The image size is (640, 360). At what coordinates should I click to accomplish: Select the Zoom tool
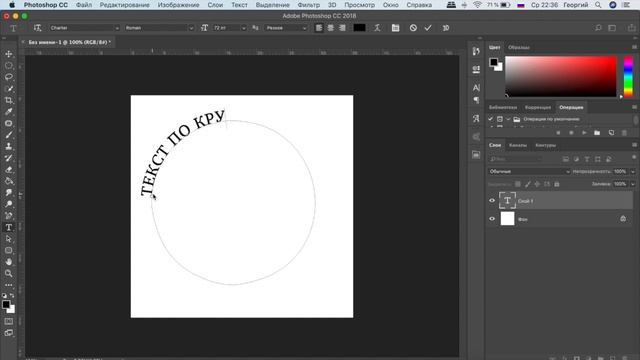[9, 273]
